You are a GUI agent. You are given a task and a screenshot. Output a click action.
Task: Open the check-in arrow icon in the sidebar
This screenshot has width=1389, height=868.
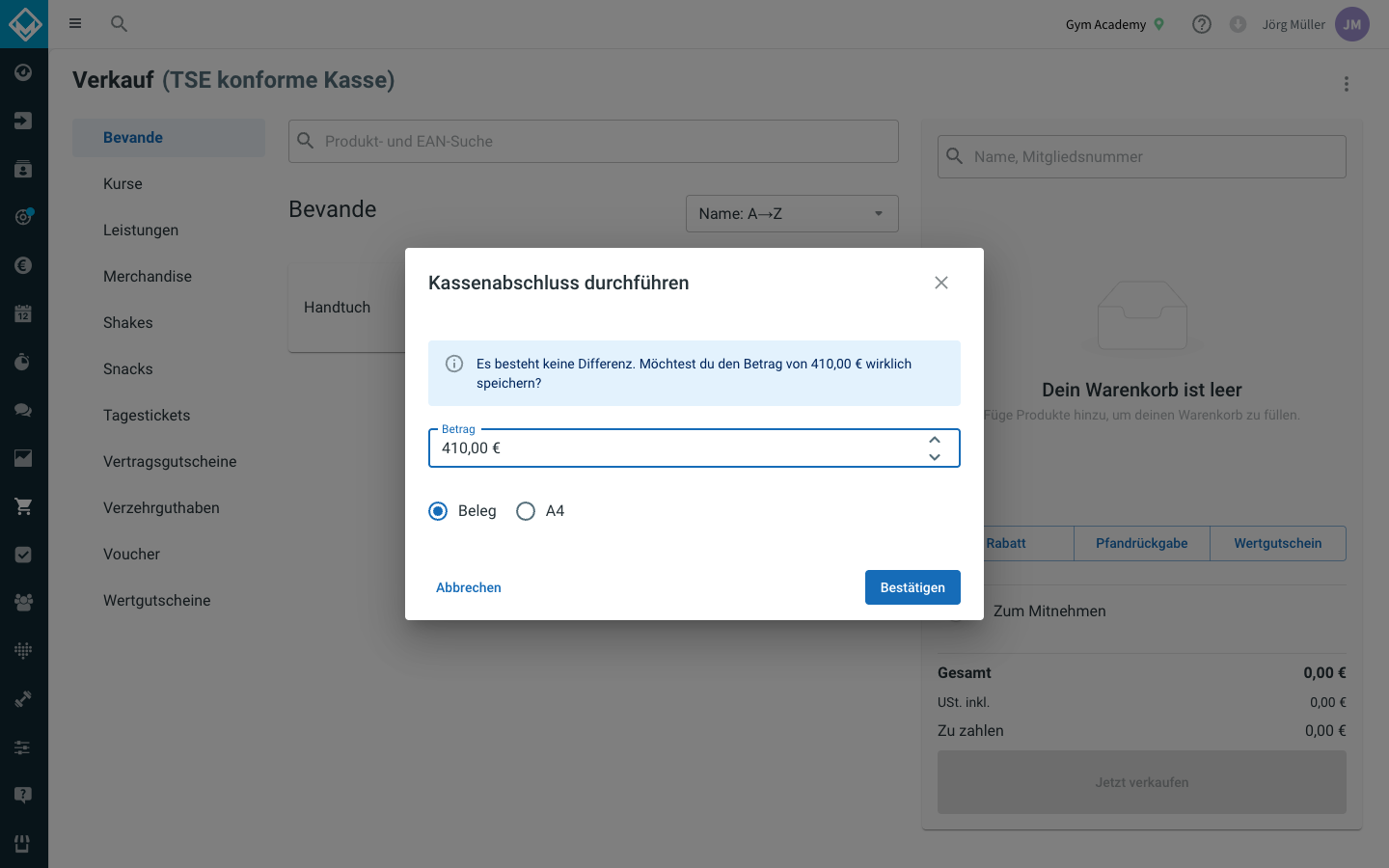pos(23,121)
